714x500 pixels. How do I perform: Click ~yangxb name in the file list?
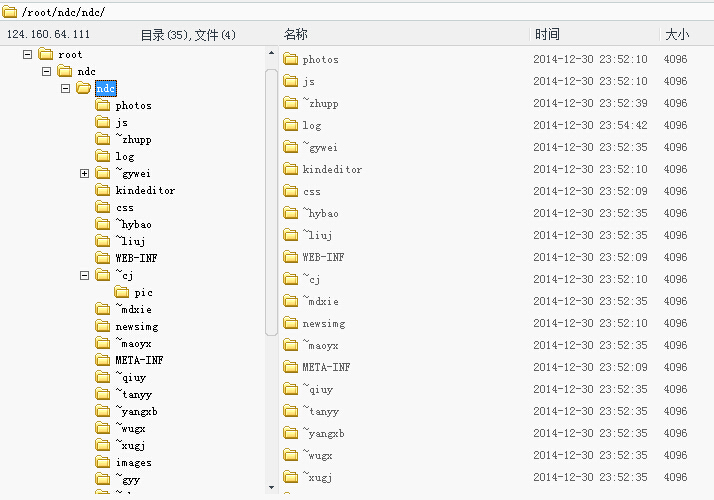point(324,433)
